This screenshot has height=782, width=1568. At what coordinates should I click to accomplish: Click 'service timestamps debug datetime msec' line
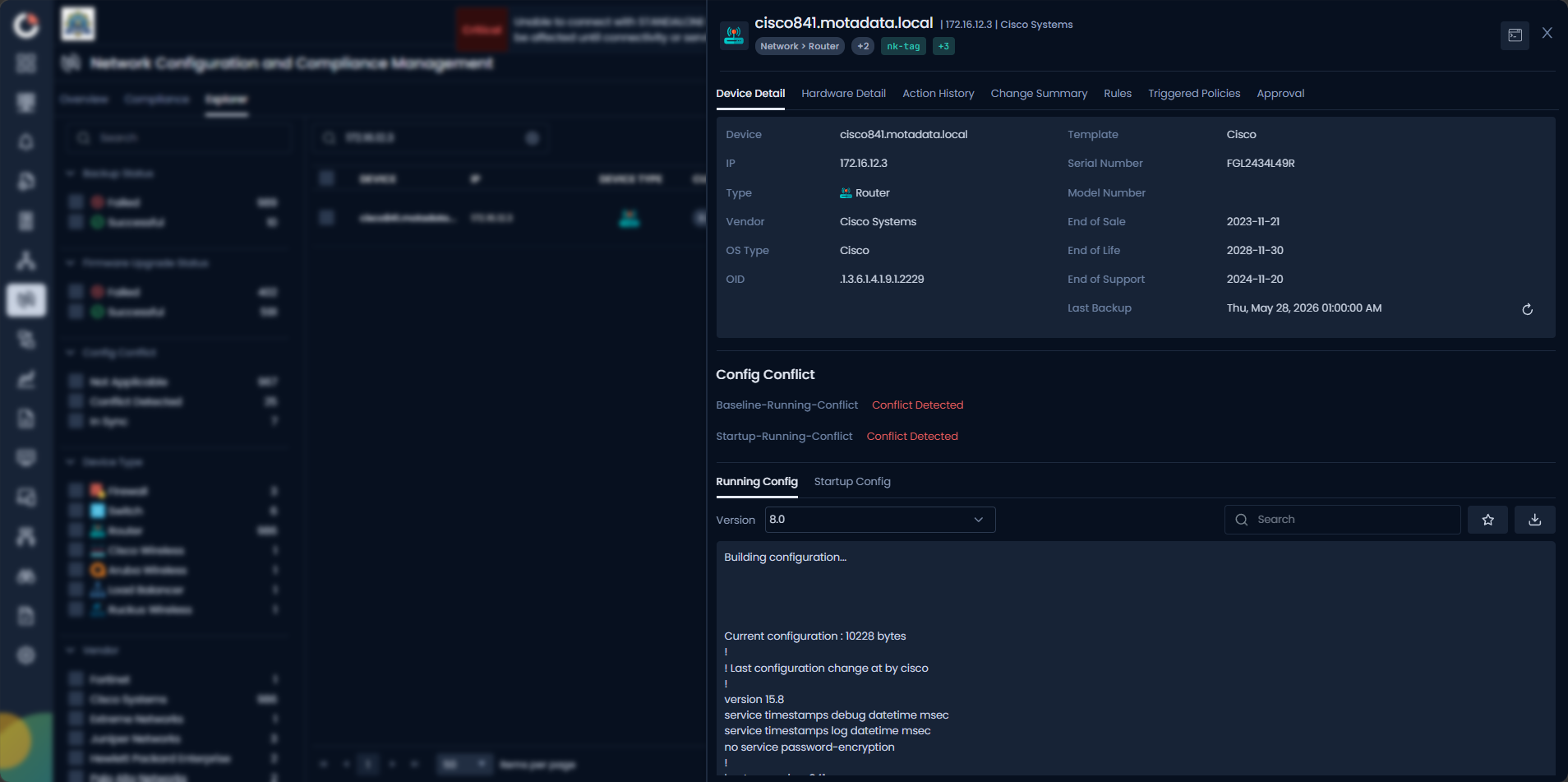point(837,715)
